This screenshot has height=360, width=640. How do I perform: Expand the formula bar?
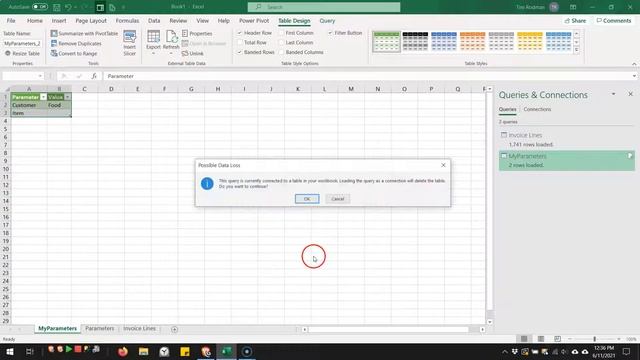[x=634, y=76]
